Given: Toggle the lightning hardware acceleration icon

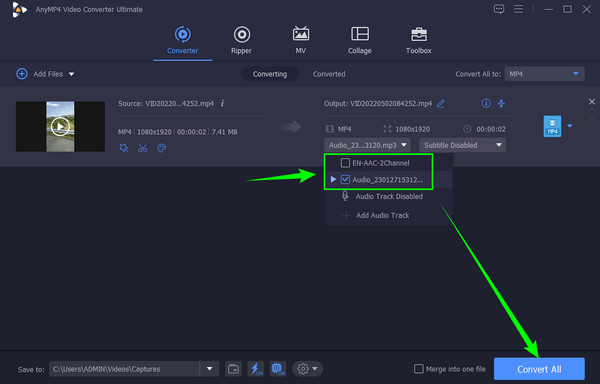Looking at the screenshot, I should pyautogui.click(x=256, y=369).
